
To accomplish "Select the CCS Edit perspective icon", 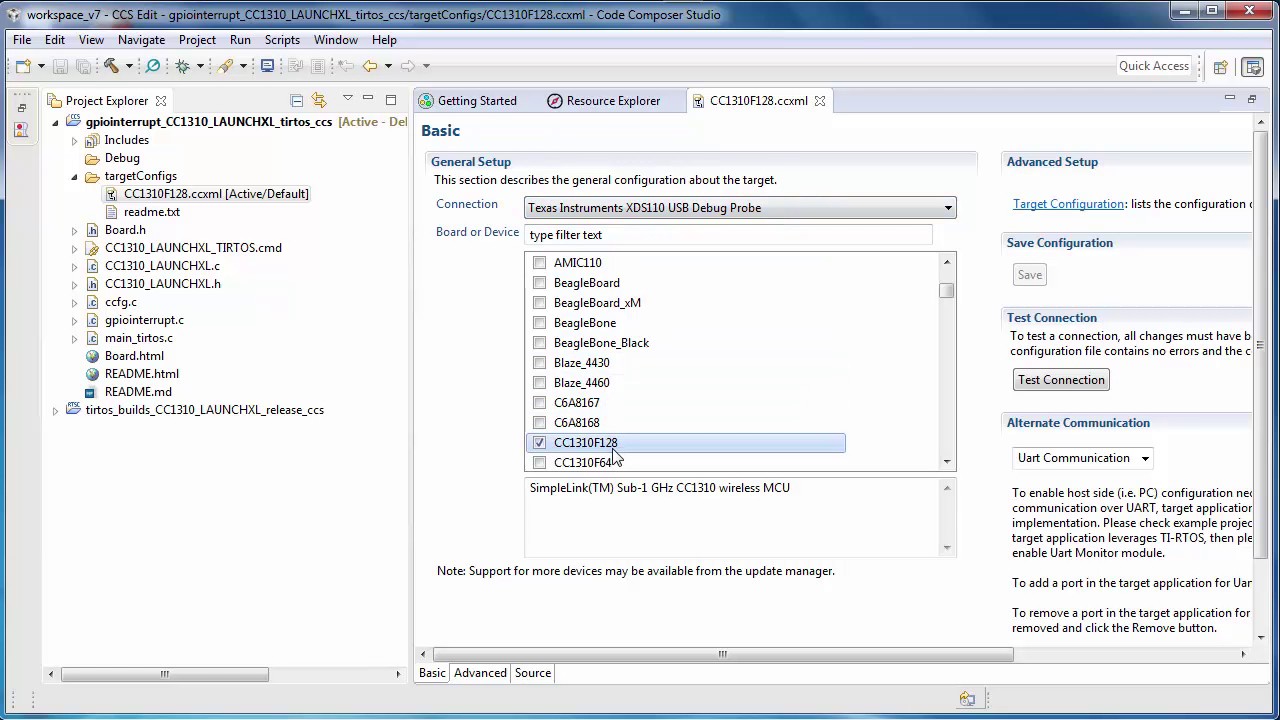I will point(1253,67).
